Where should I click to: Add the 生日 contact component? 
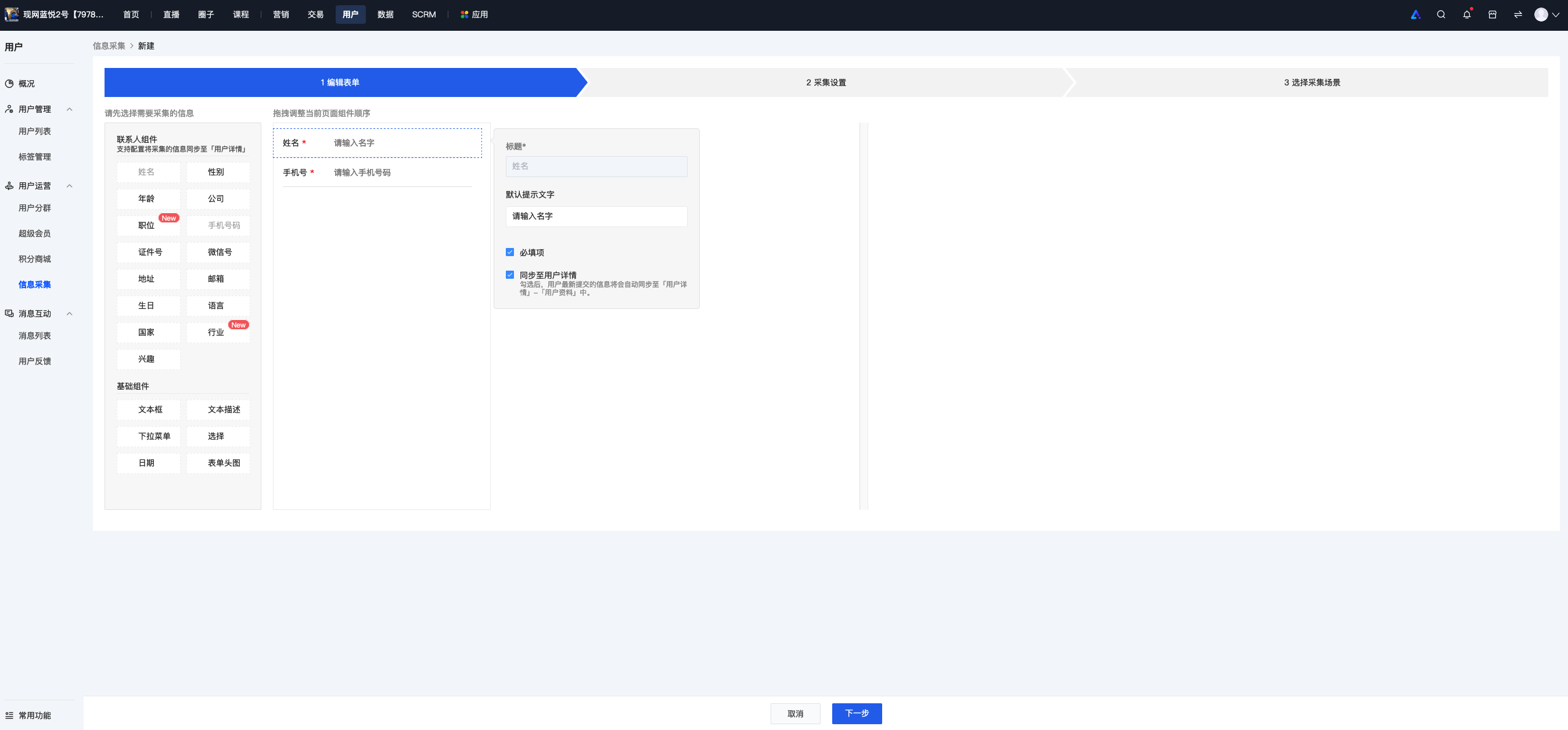pyautogui.click(x=149, y=305)
